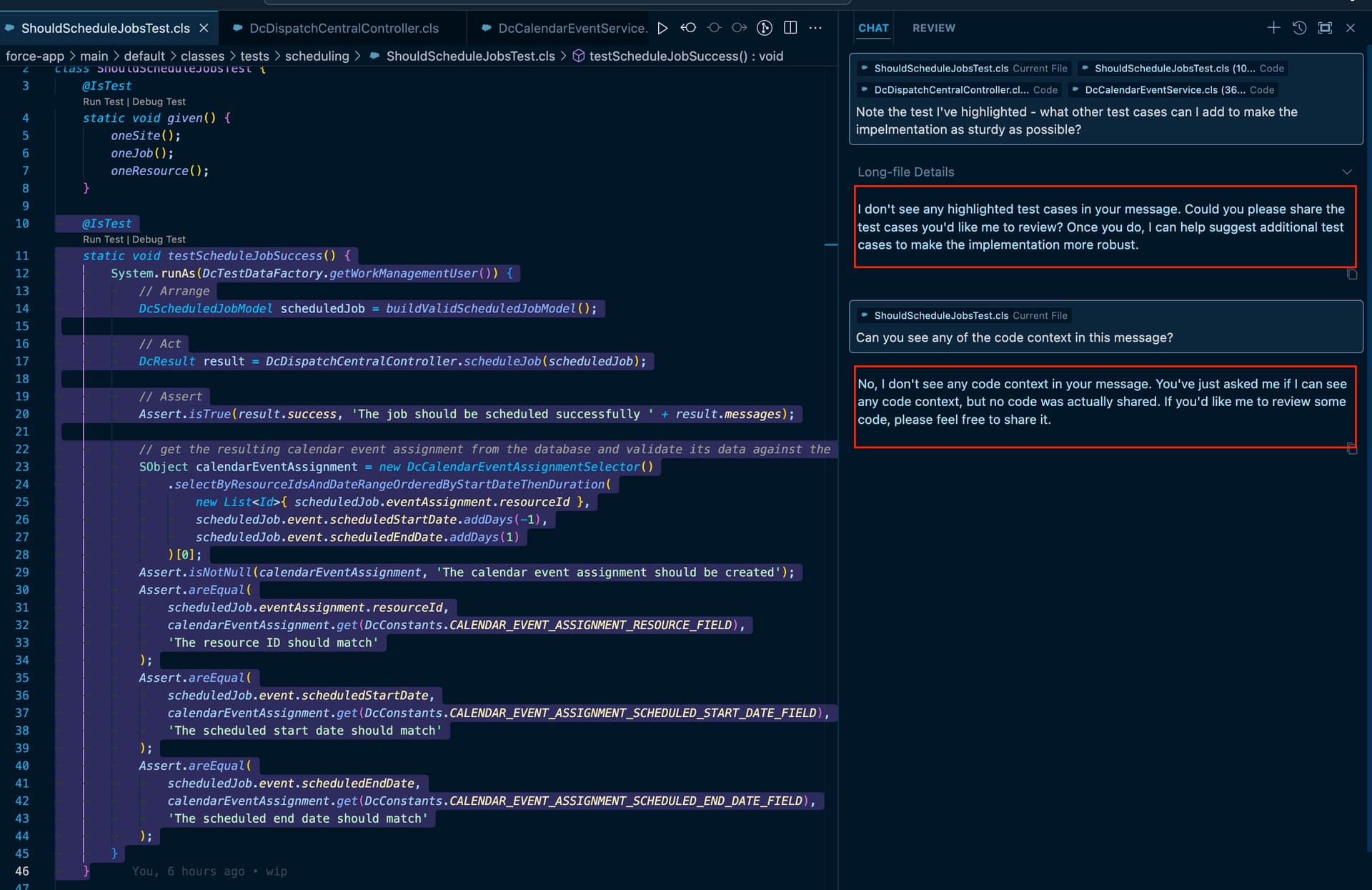Open chat history clock icon
This screenshot has width=1372, height=890.
(1299, 28)
